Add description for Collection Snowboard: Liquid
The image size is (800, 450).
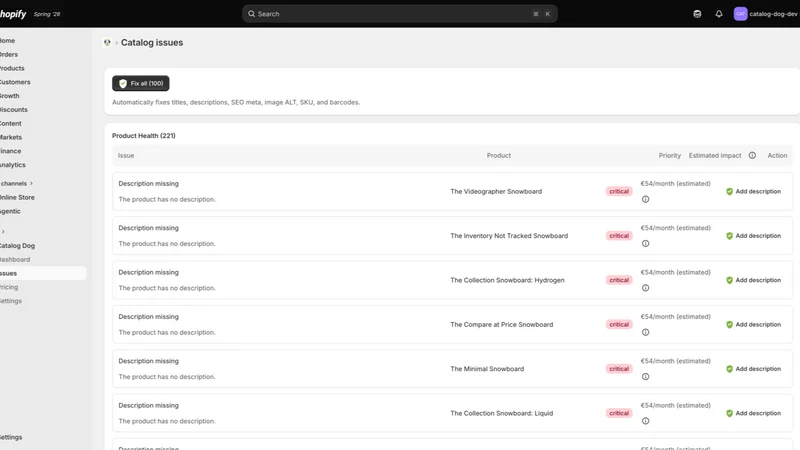point(753,413)
